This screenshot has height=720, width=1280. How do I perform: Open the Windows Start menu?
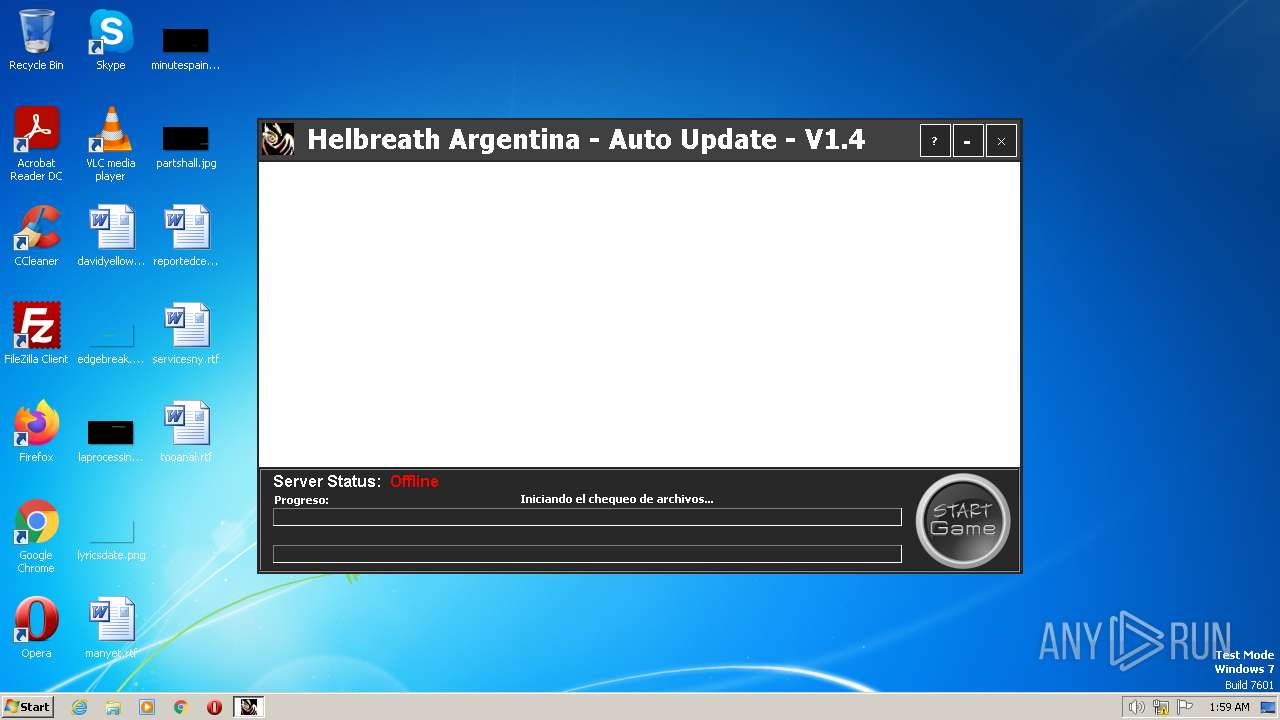tap(27, 707)
